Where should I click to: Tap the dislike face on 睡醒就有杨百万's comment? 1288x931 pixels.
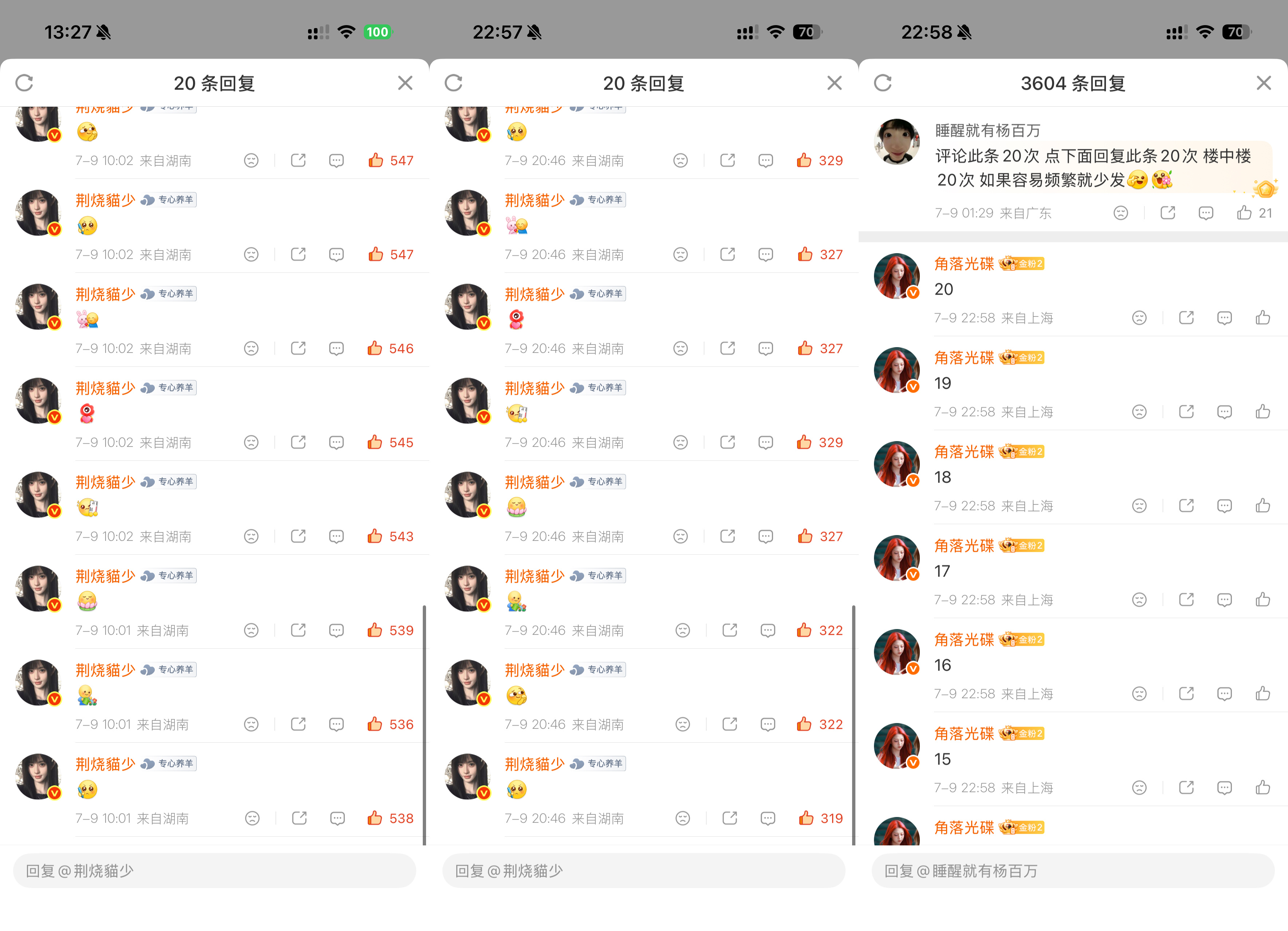click(1120, 213)
